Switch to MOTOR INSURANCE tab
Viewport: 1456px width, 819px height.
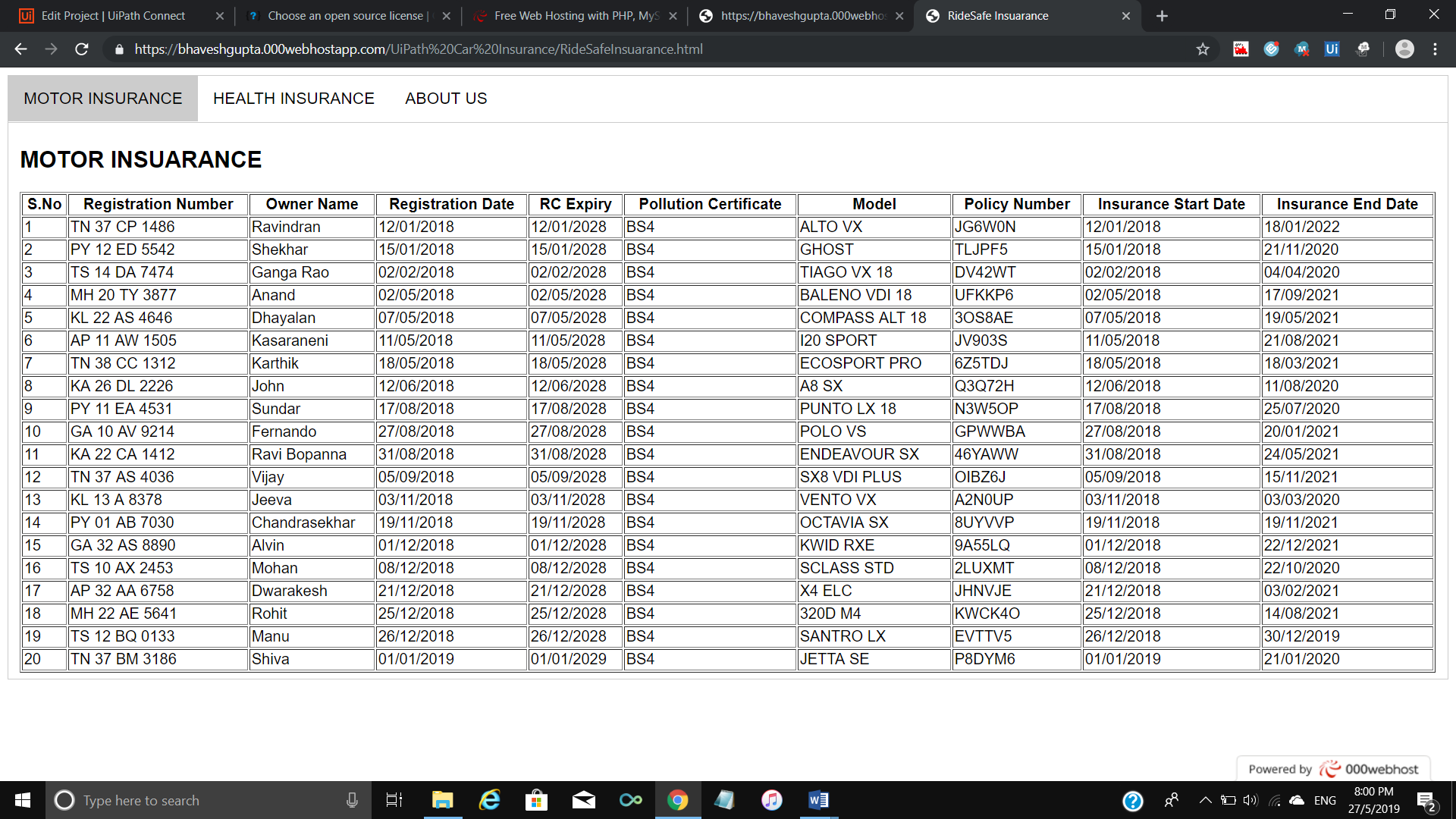pyautogui.click(x=103, y=99)
